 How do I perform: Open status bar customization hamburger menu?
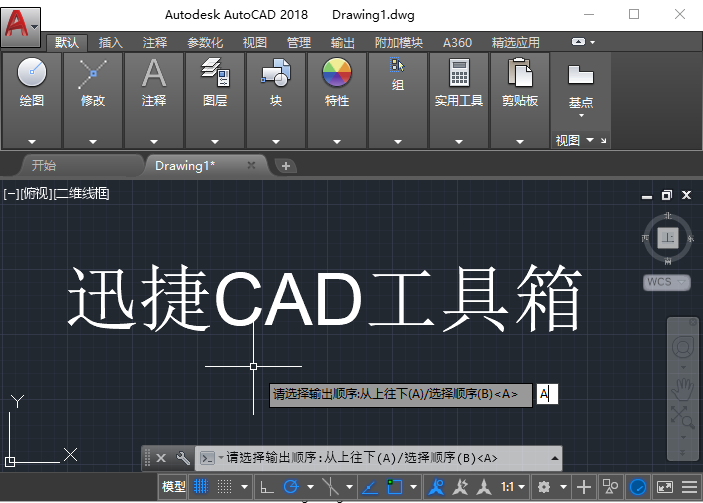pos(690,487)
